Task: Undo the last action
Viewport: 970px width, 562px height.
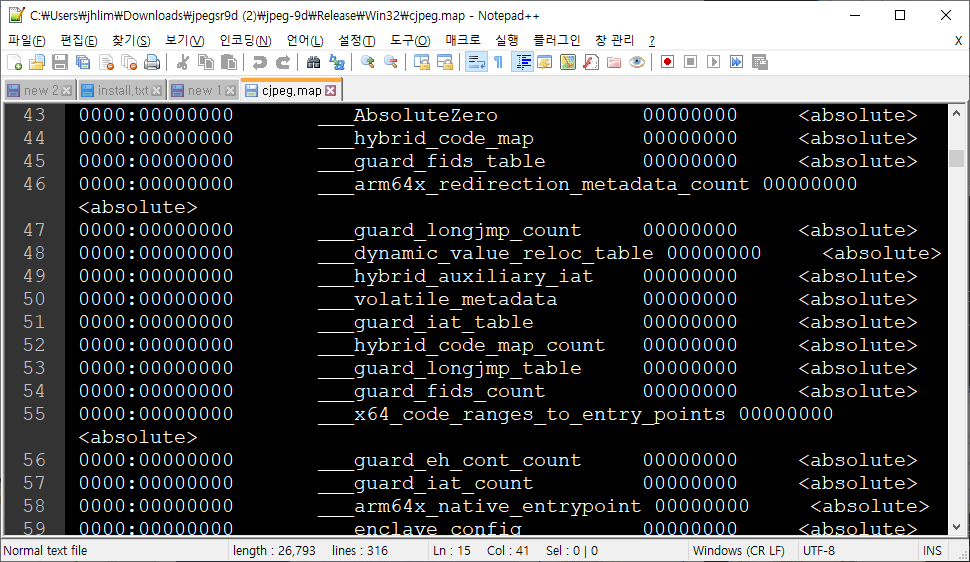Action: (x=260, y=63)
